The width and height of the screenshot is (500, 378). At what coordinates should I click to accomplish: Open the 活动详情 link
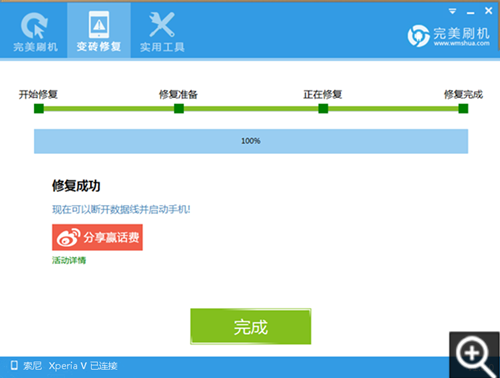click(69, 260)
